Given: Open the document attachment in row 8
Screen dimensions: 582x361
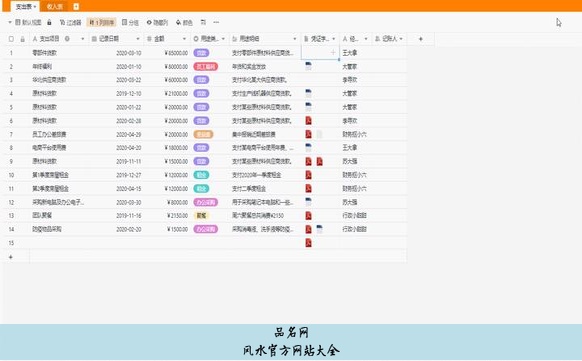Looking at the screenshot, I should tap(308, 148).
